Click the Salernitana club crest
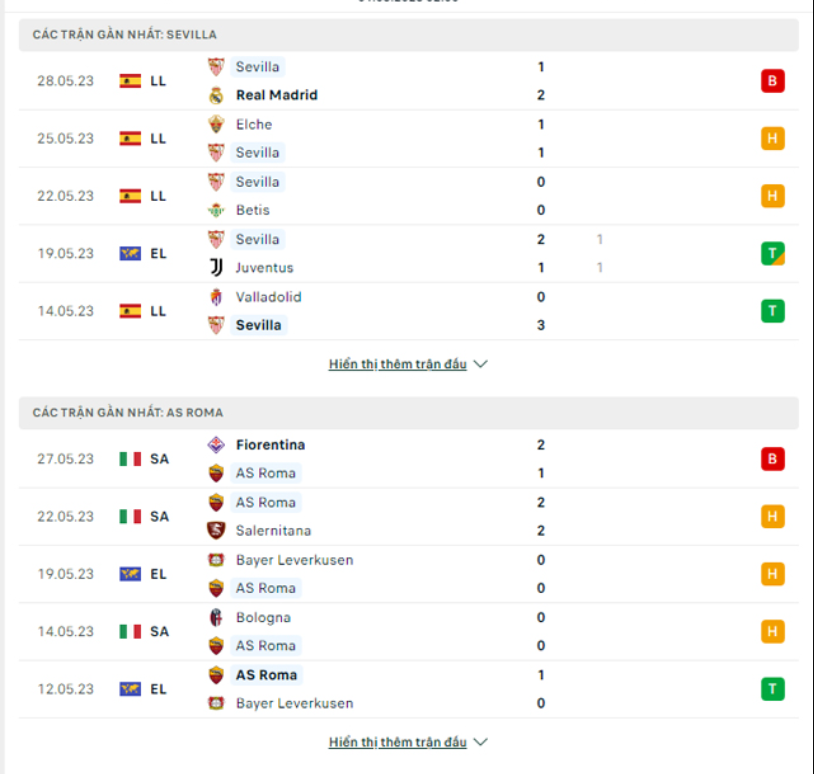The height and width of the screenshot is (774, 814). (216, 530)
